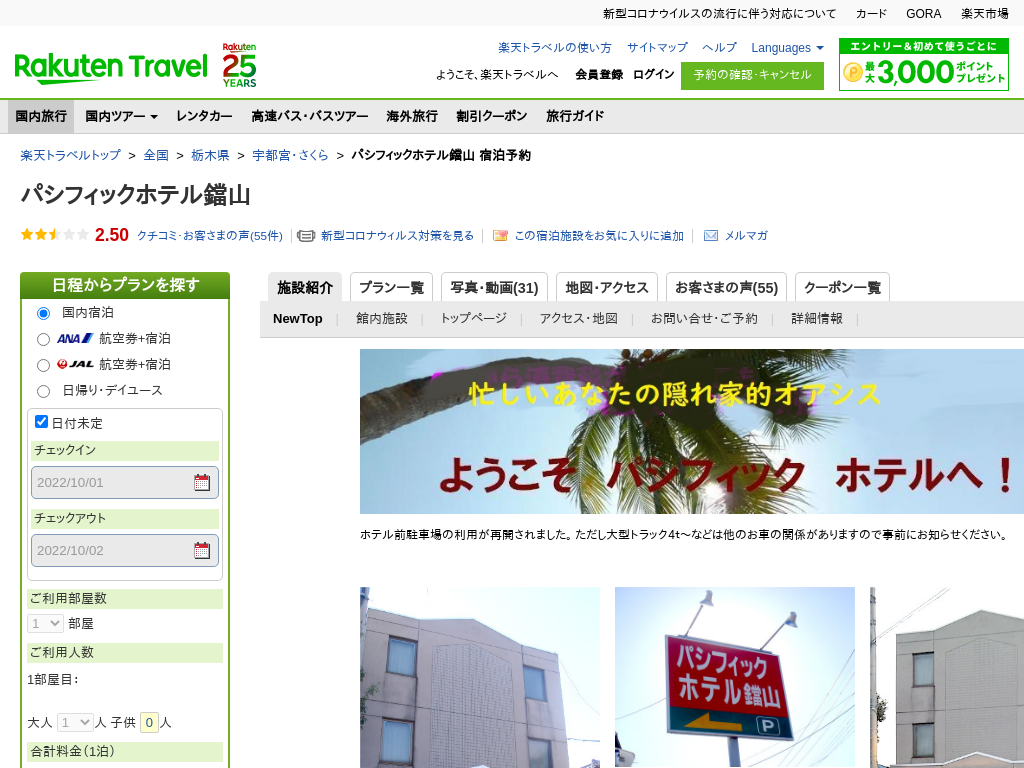
Task: Click the palm tree welcome banner image
Action: (692, 432)
